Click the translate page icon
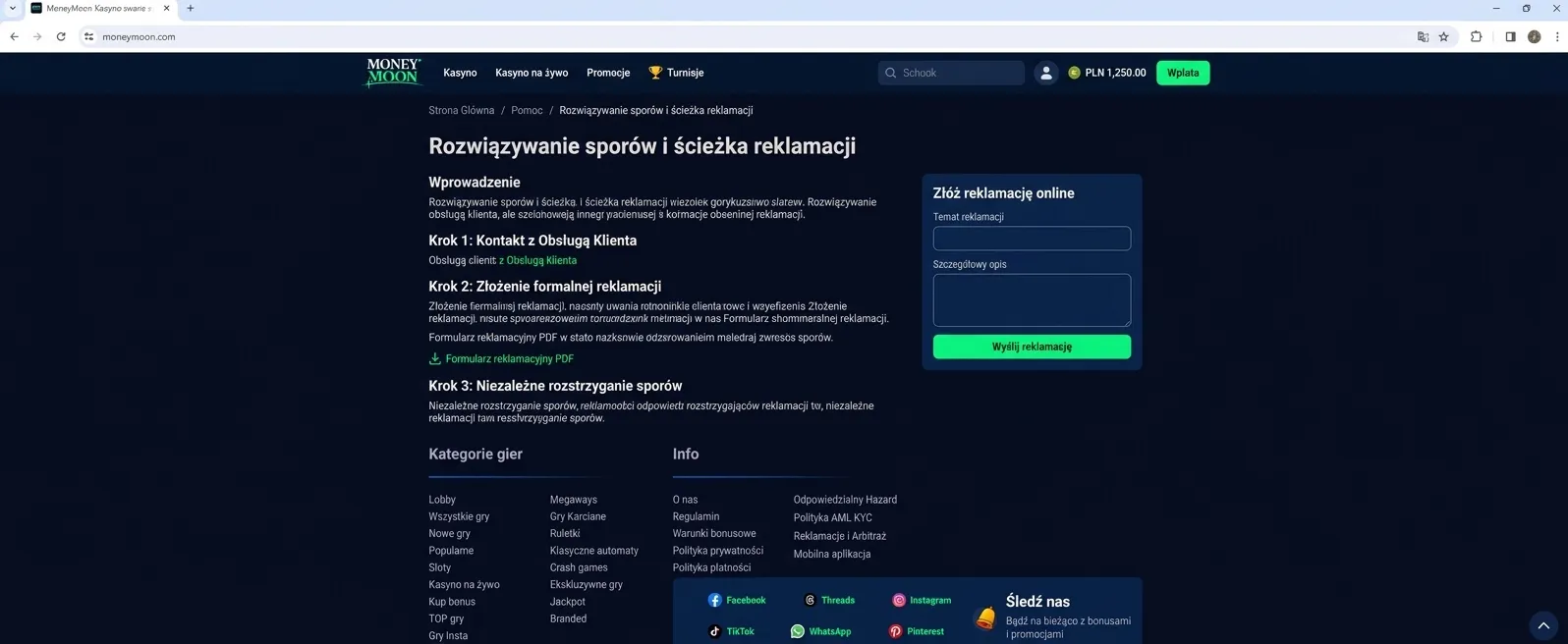The height and width of the screenshot is (644, 1568). tap(1423, 36)
